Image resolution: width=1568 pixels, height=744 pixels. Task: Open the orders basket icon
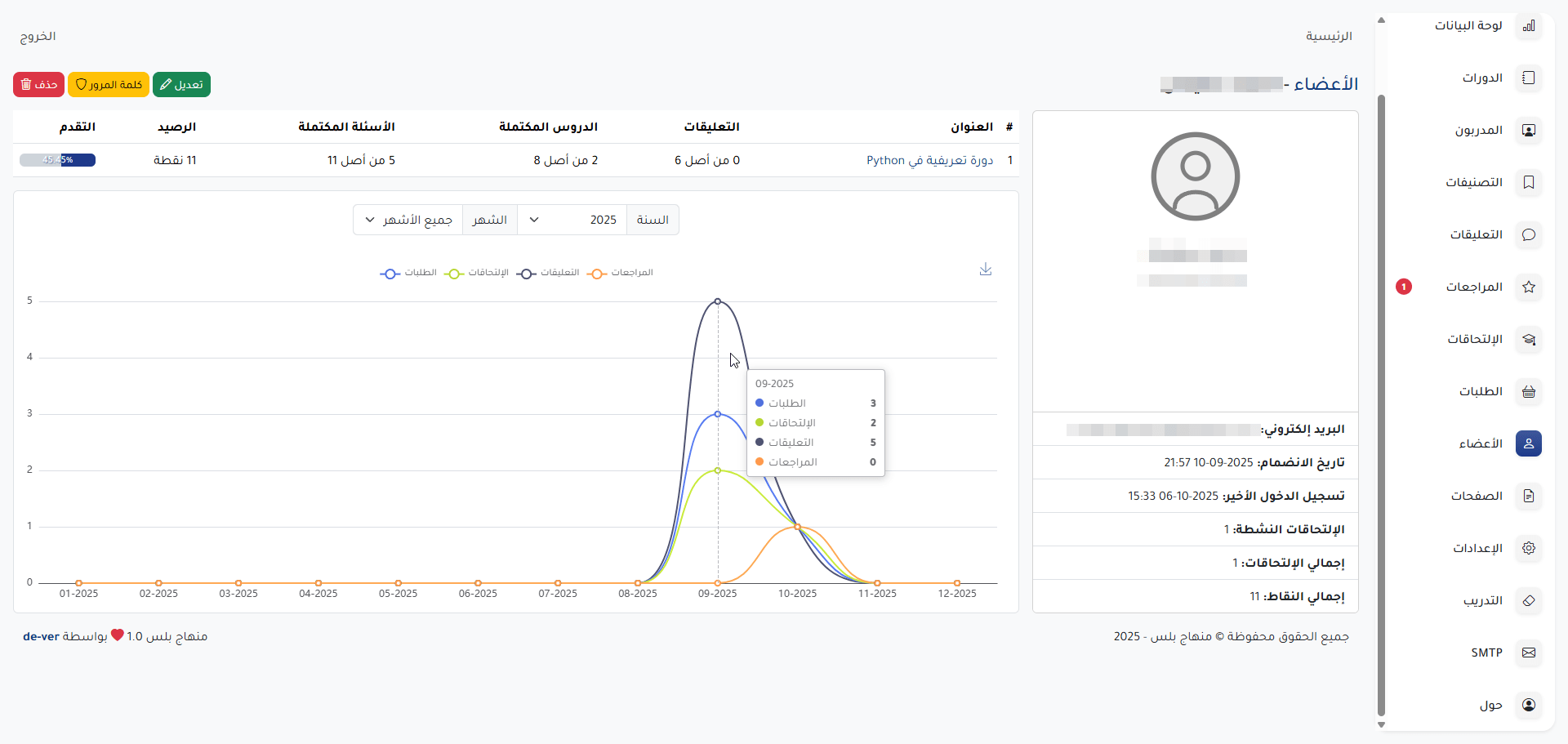[1528, 392]
